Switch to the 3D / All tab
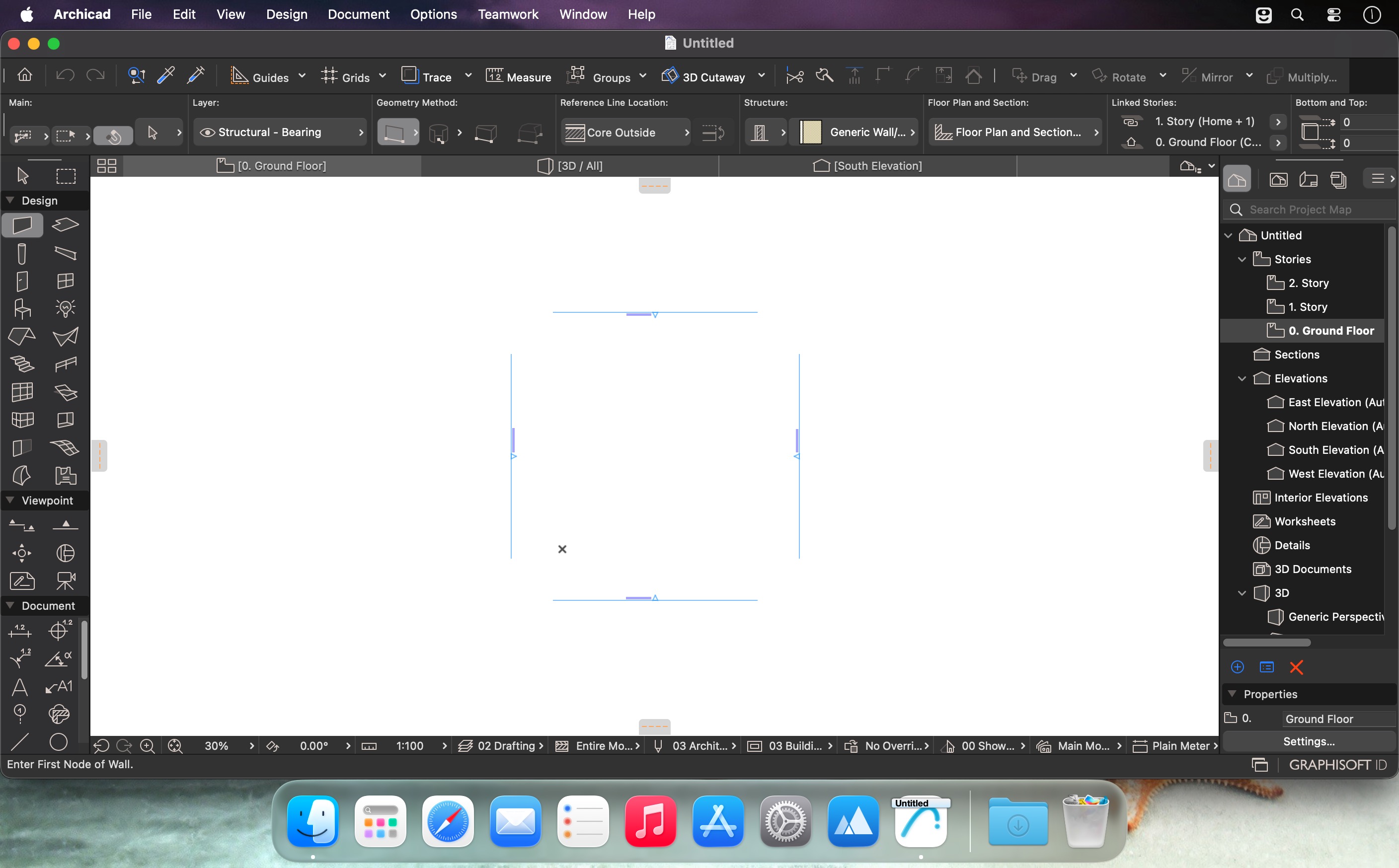Image resolution: width=1399 pixels, height=868 pixels. tap(570, 166)
